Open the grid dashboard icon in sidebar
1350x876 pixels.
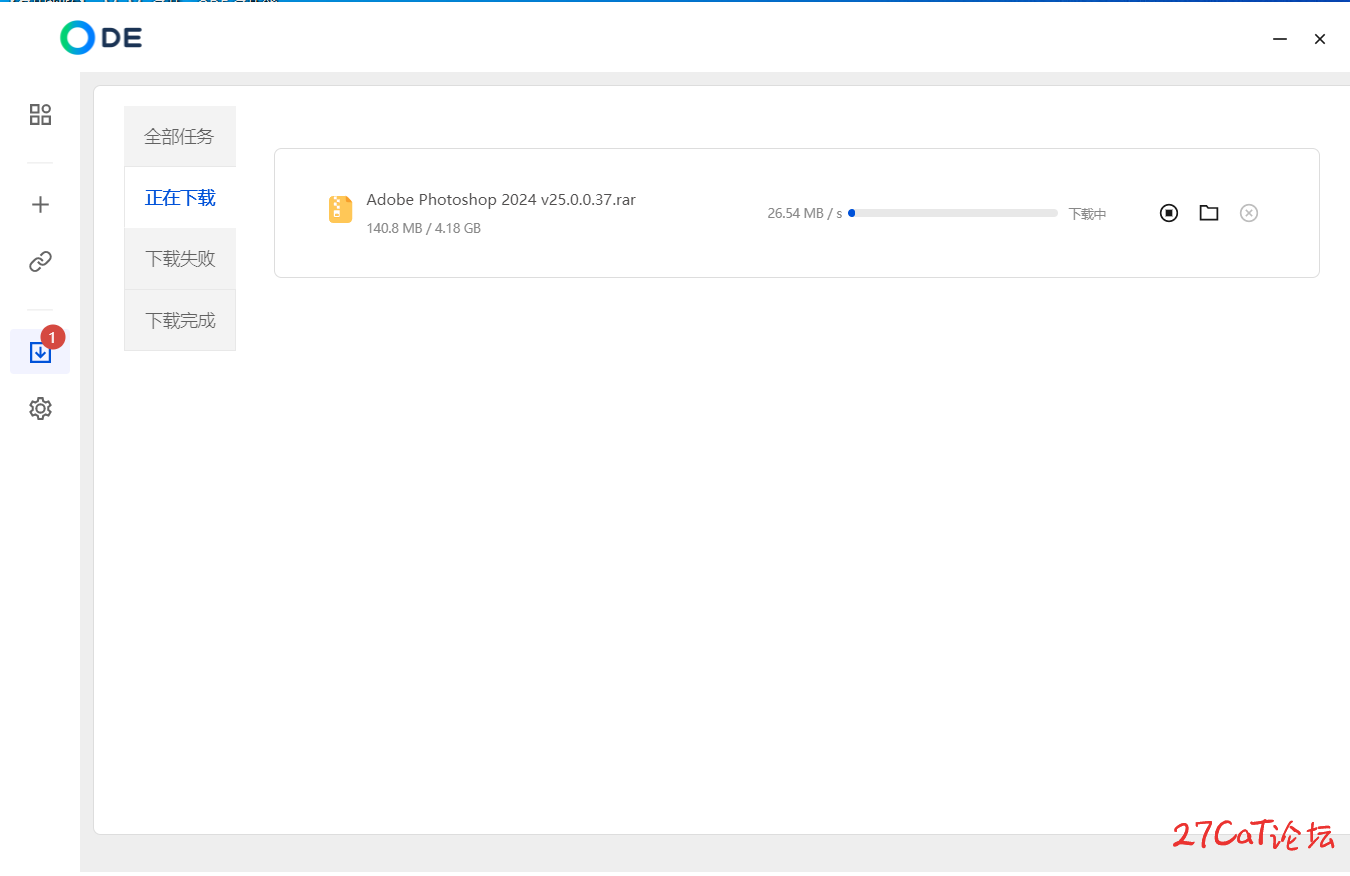[40, 114]
